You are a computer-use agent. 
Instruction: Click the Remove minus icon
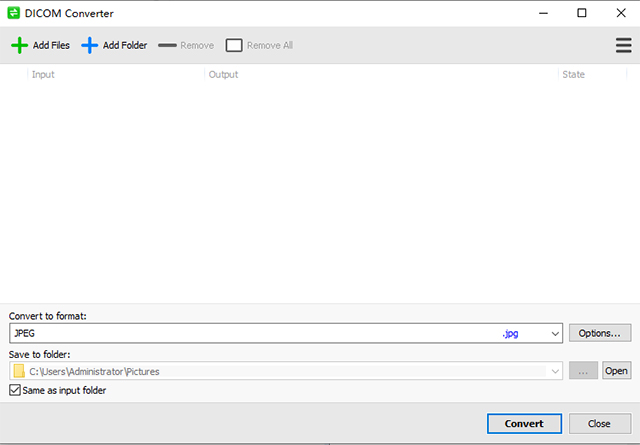pos(167,45)
